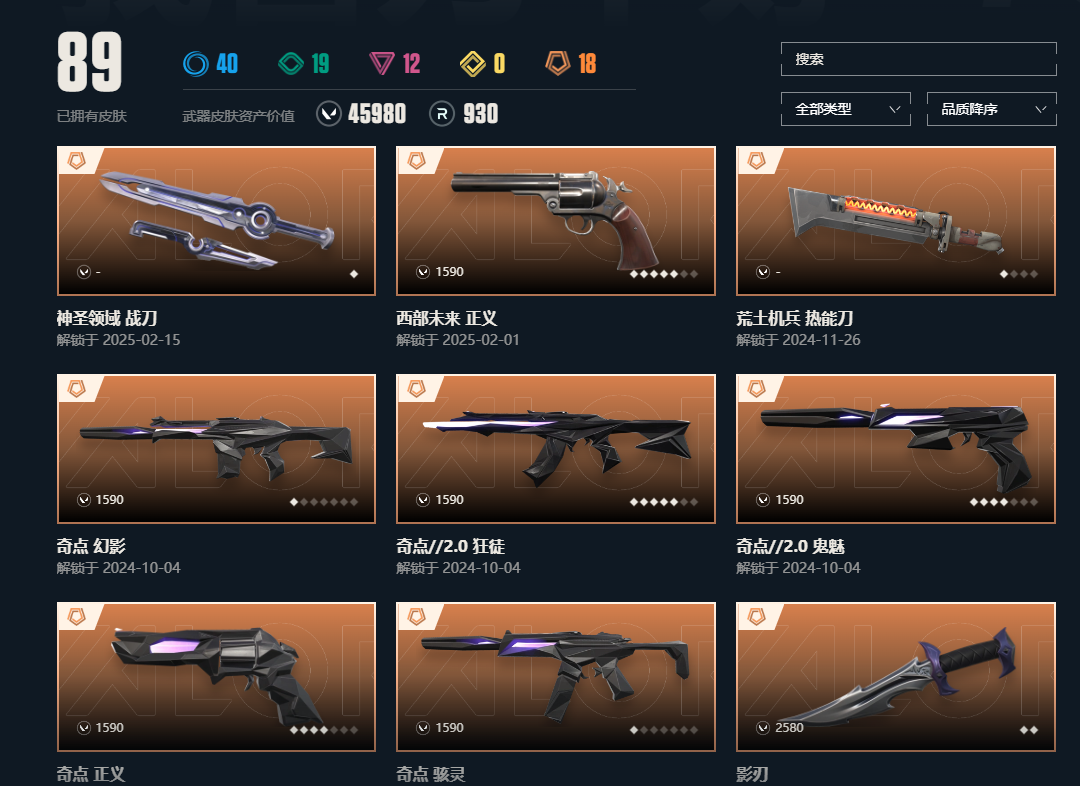Click tier badge on 神圣领域 战刀 card

(x=76, y=161)
